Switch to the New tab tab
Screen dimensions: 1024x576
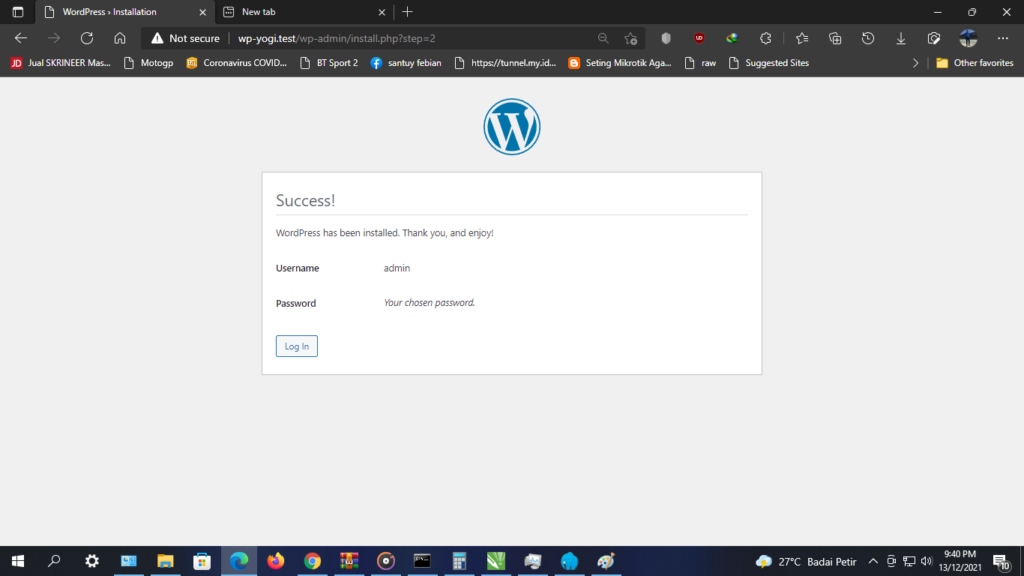point(300,12)
